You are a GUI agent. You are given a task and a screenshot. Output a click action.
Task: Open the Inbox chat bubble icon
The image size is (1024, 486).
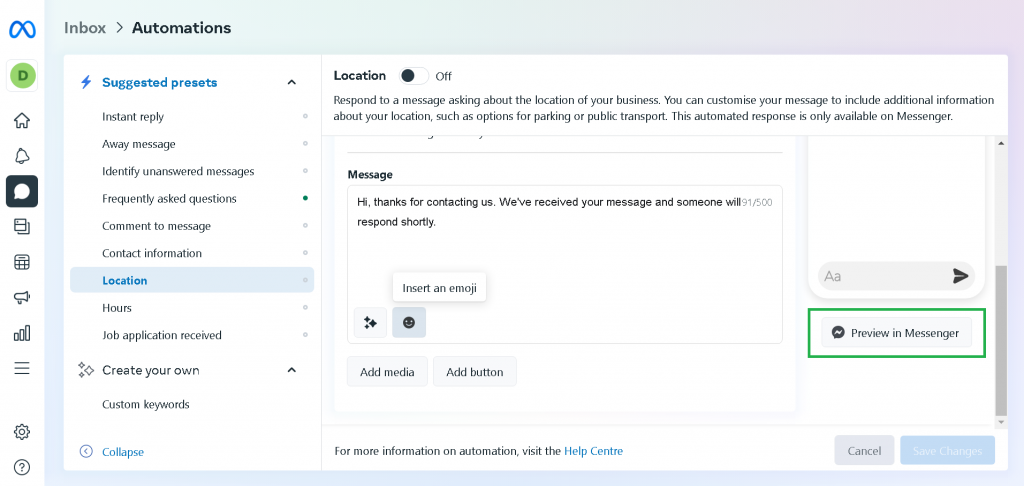pos(22,191)
